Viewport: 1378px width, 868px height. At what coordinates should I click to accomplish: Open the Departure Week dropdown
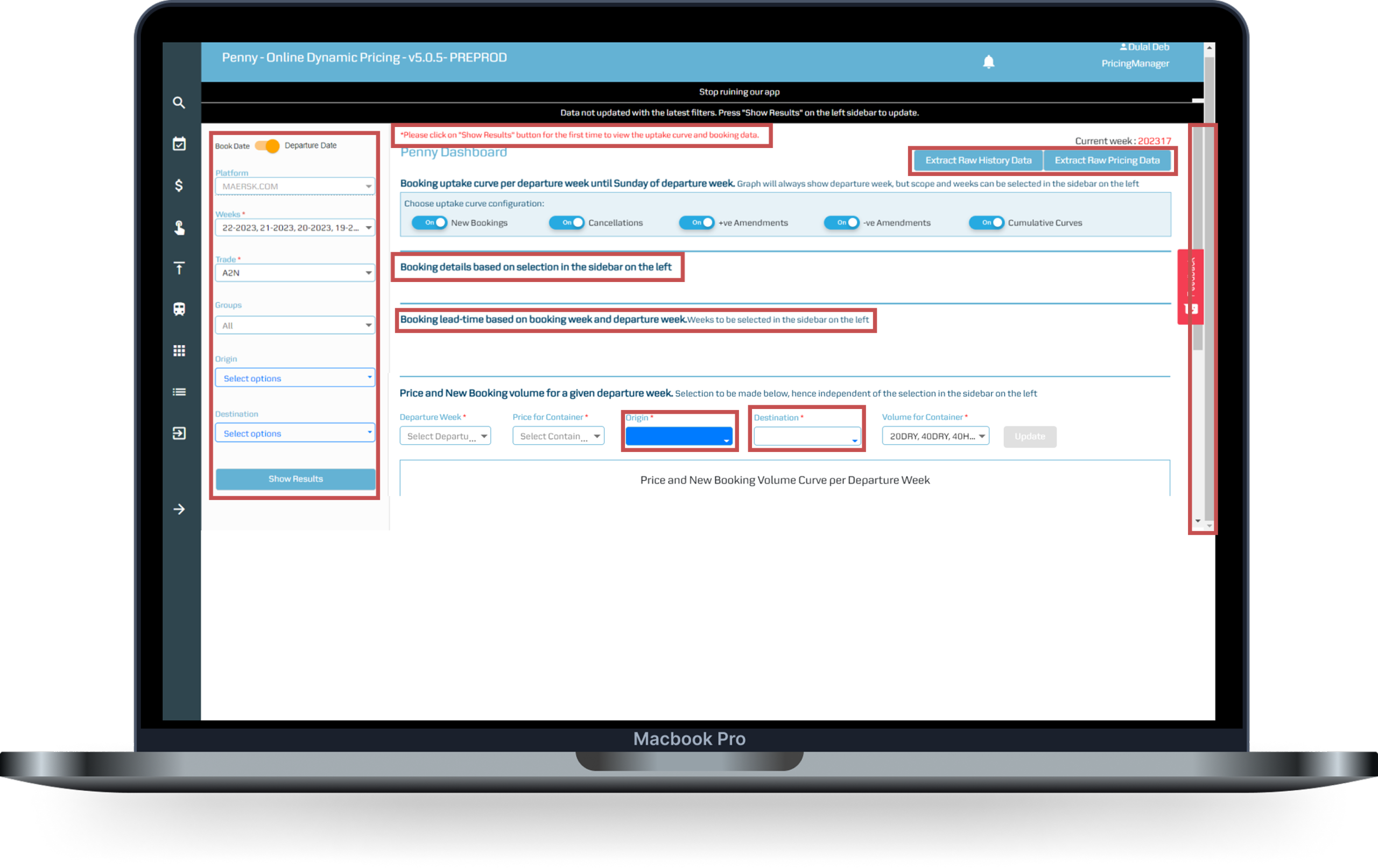coord(445,436)
